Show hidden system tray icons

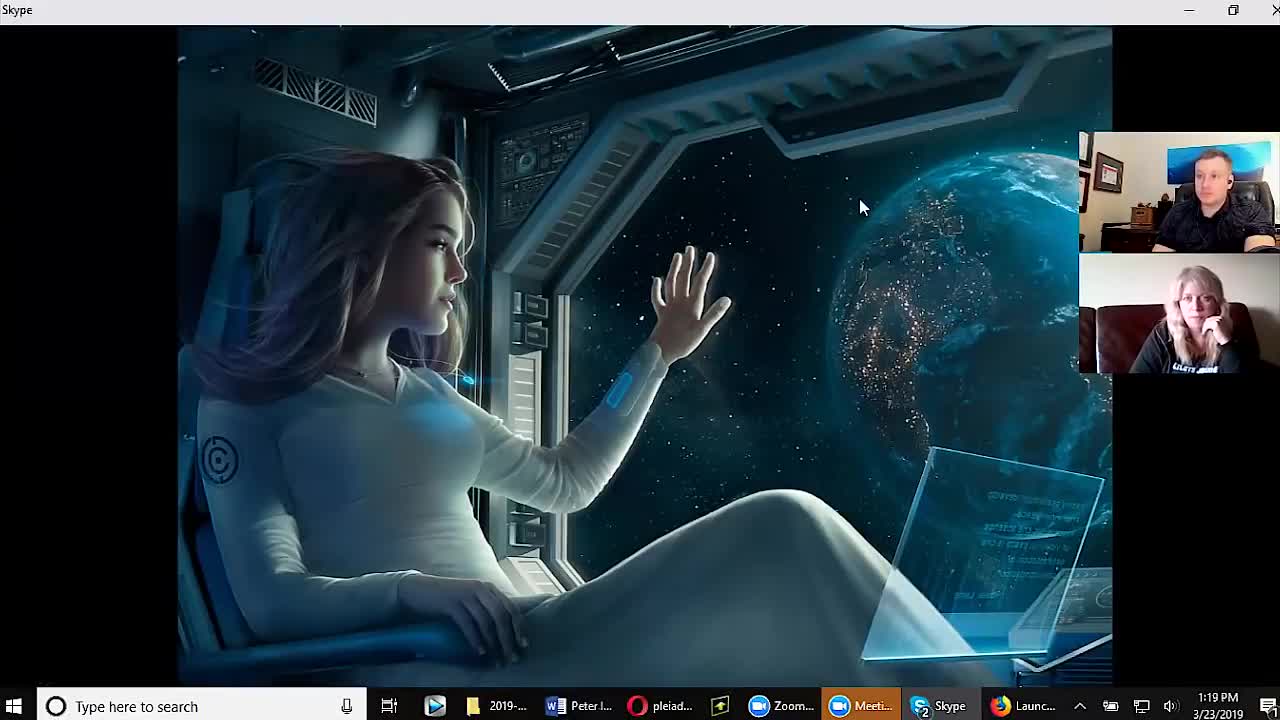coord(1080,706)
